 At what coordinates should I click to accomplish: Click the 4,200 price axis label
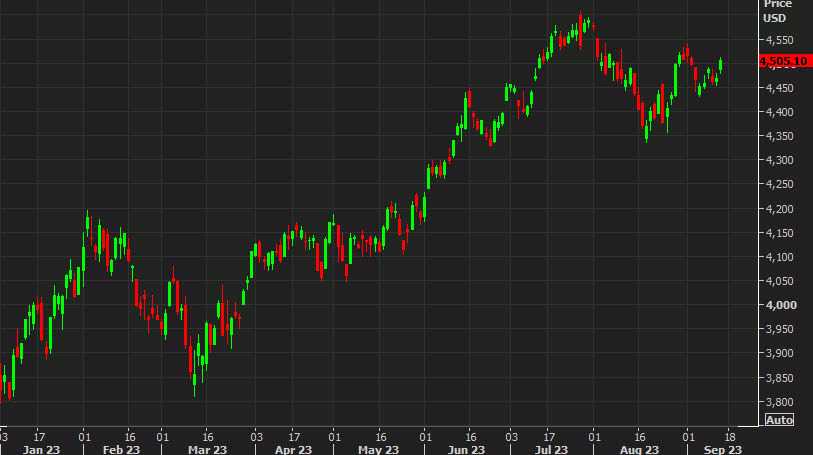pyautogui.click(x=779, y=209)
